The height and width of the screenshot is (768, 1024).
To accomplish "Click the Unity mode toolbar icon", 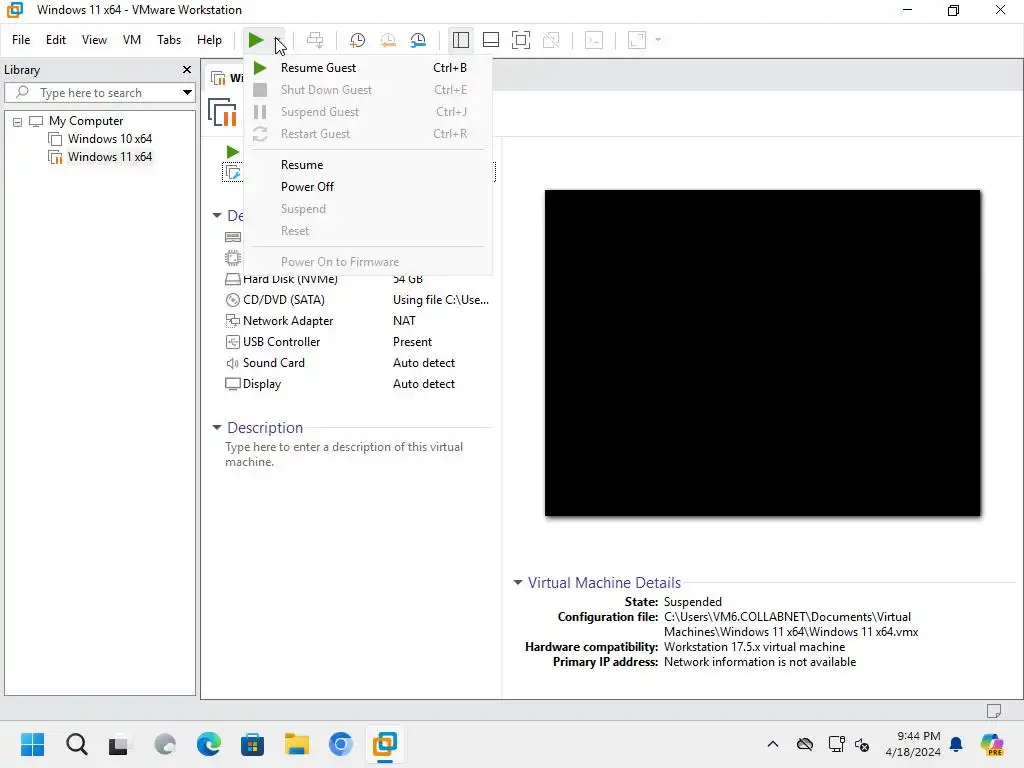I will [551, 40].
